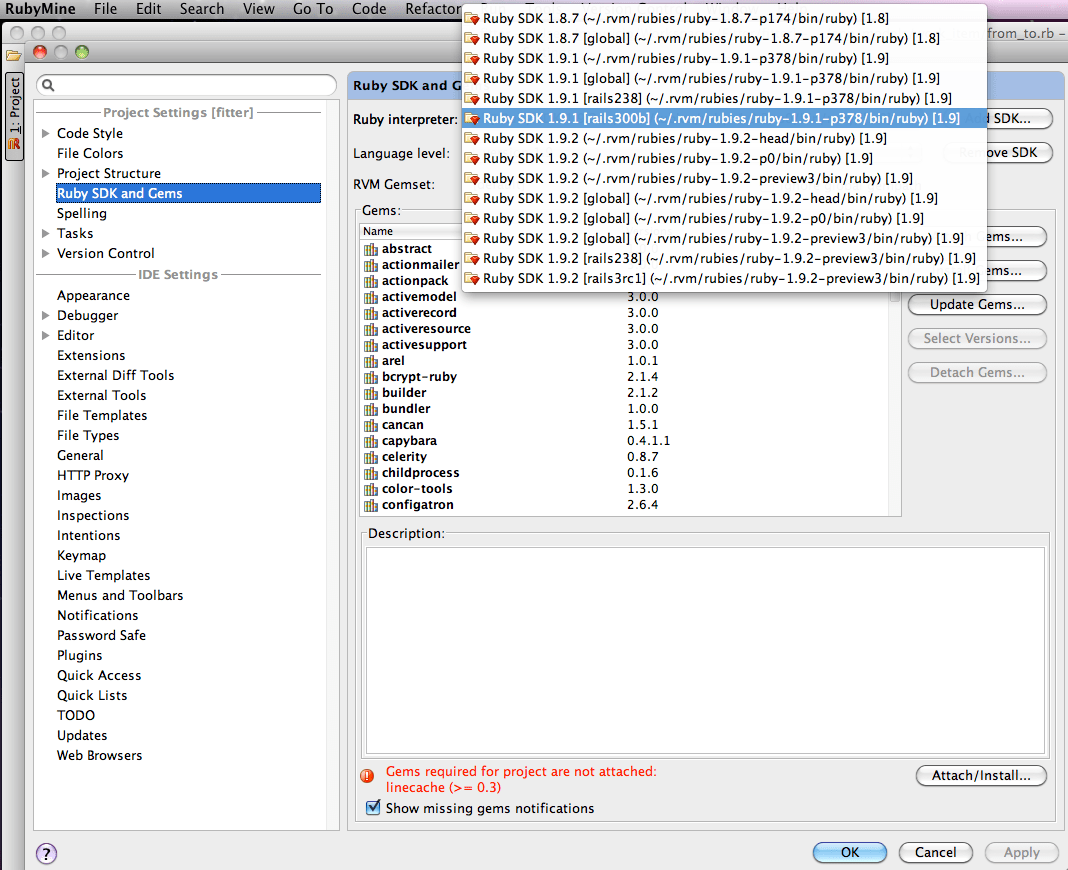Image resolution: width=1068 pixels, height=870 pixels.
Task: Click the Detach Gems... button
Action: tap(977, 373)
